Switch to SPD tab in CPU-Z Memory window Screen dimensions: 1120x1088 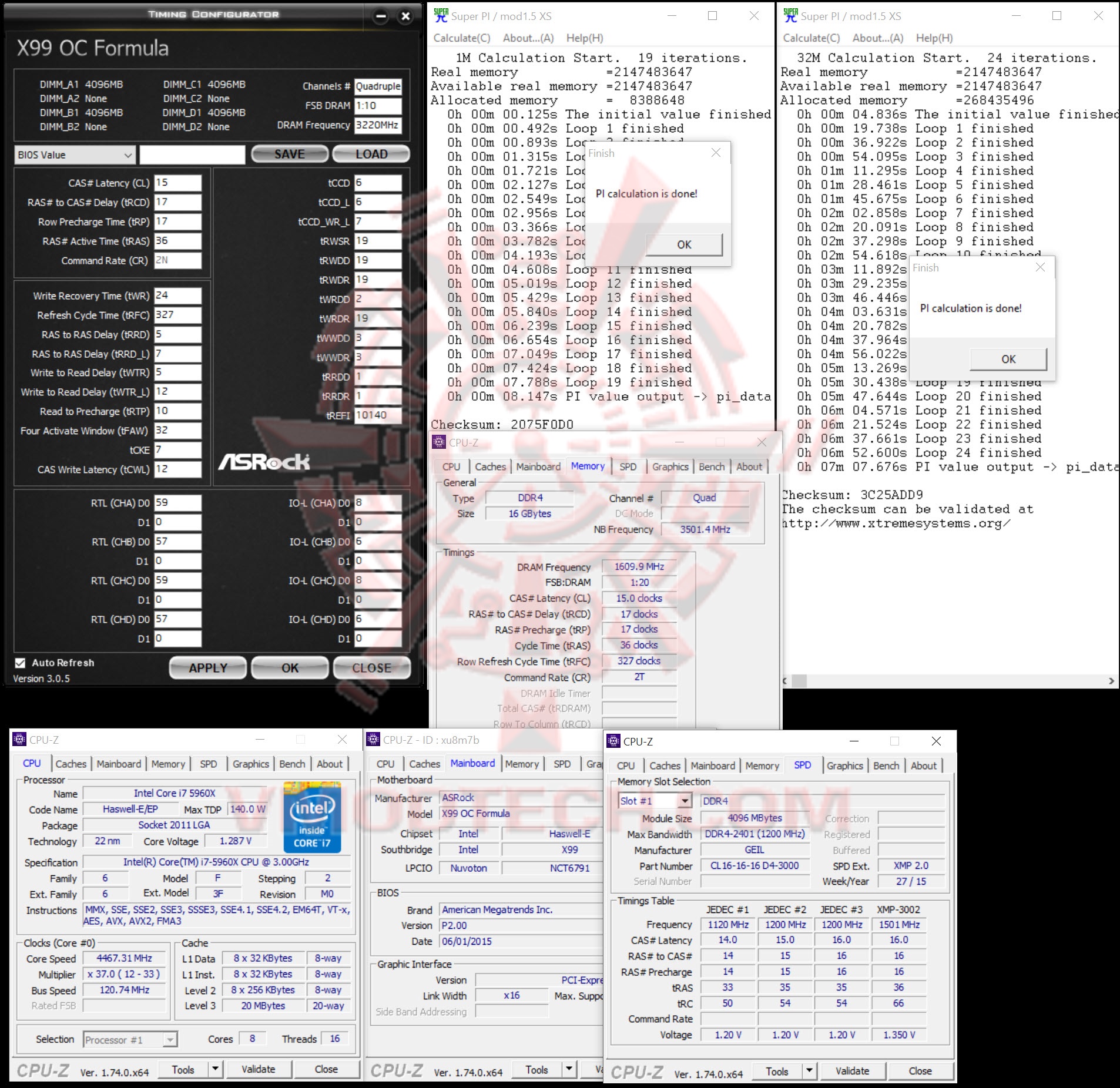point(628,466)
